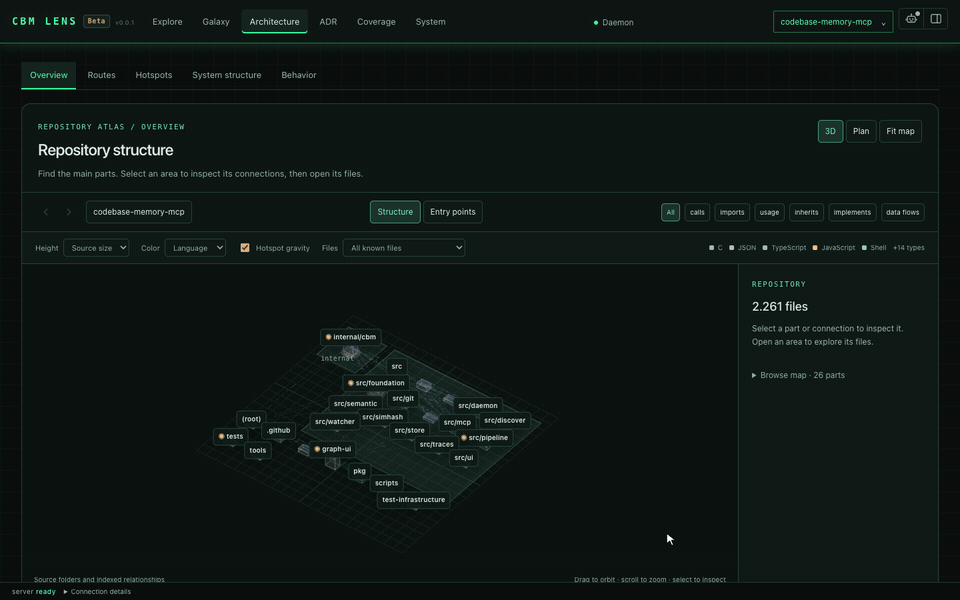960x600 pixels.
Task: Click the 'server ready' status text
Action: 34,592
